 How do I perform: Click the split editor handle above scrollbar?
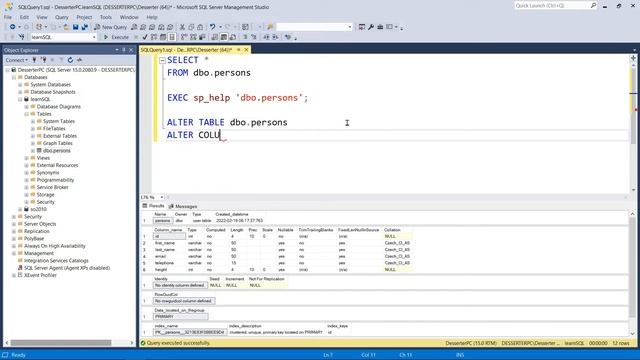pyautogui.click(x=633, y=58)
